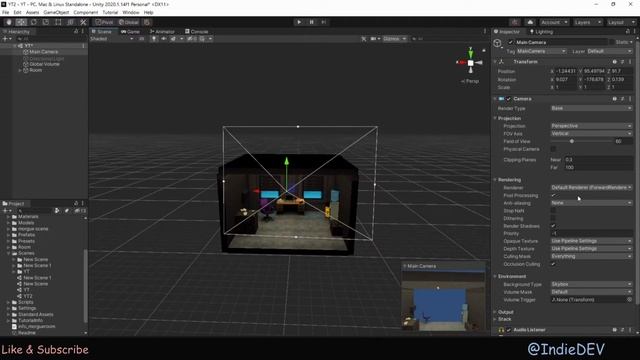The width and height of the screenshot is (640, 360).
Task: Toggle the Pivot handle position button
Action: (x=104, y=22)
